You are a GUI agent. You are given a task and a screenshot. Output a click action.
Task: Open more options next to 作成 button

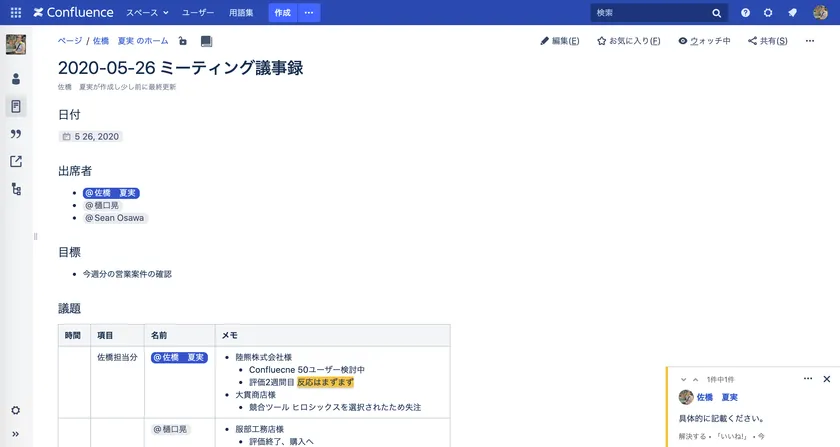(x=309, y=13)
